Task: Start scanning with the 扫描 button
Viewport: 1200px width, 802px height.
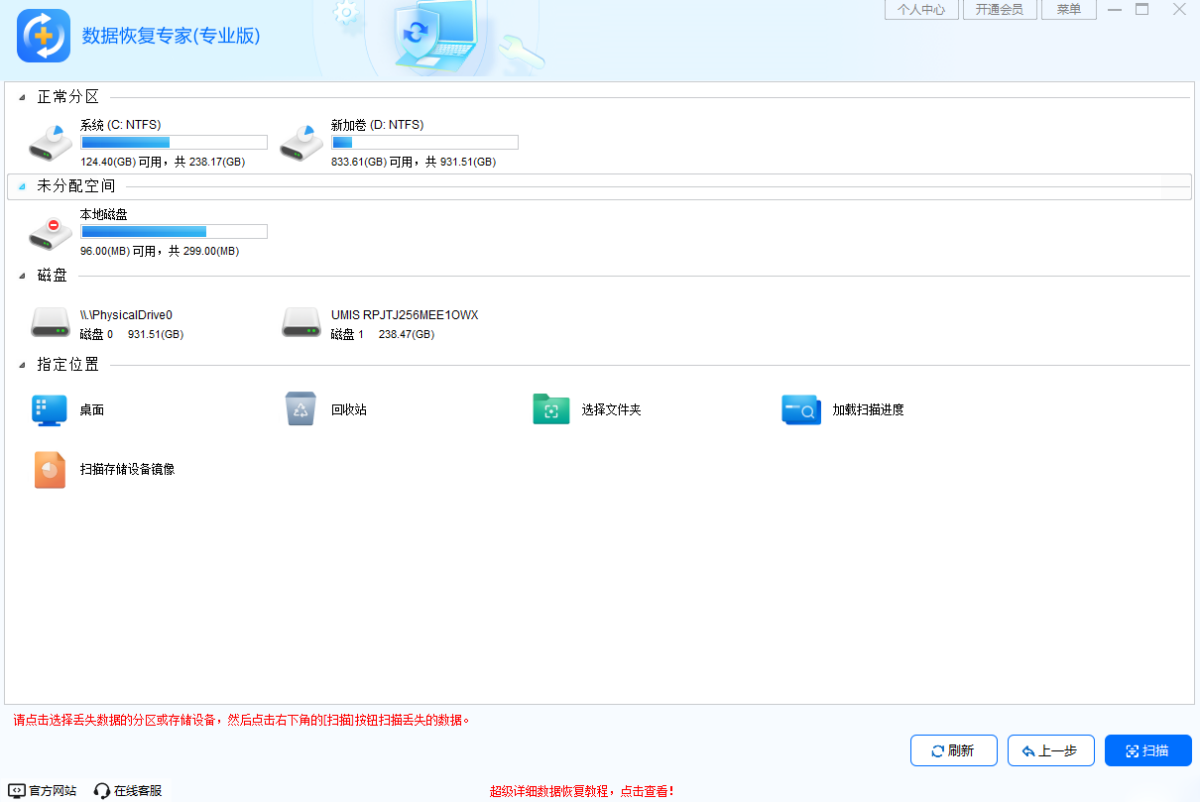Action: coord(1147,750)
